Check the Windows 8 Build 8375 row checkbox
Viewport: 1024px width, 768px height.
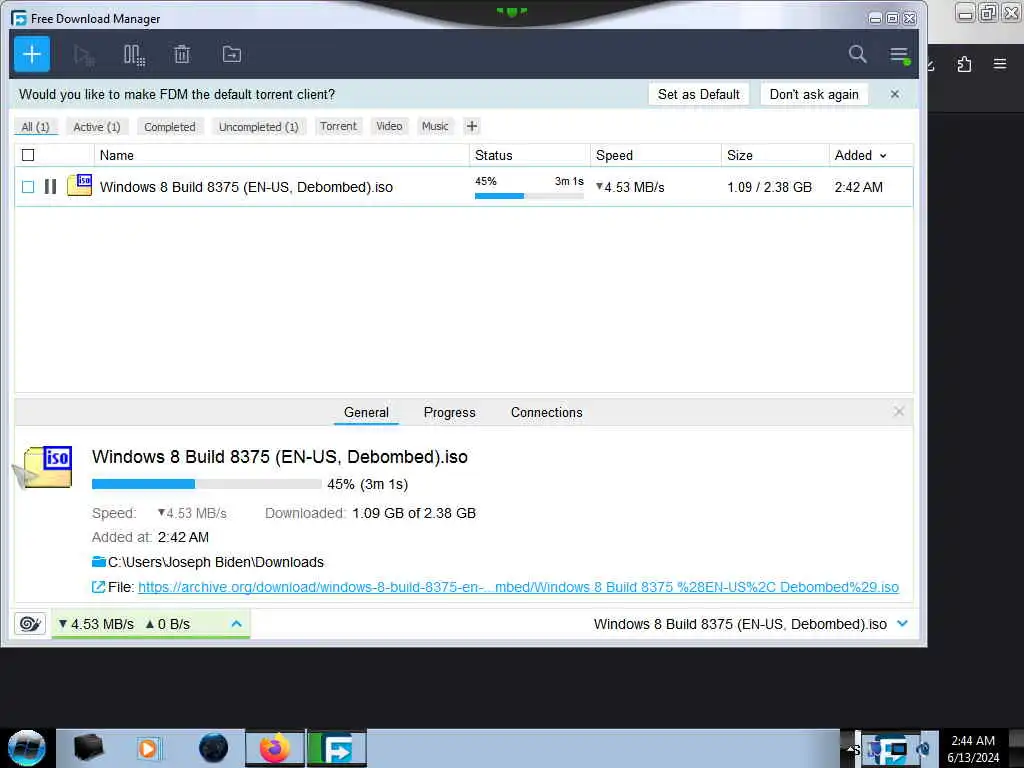tap(28, 187)
